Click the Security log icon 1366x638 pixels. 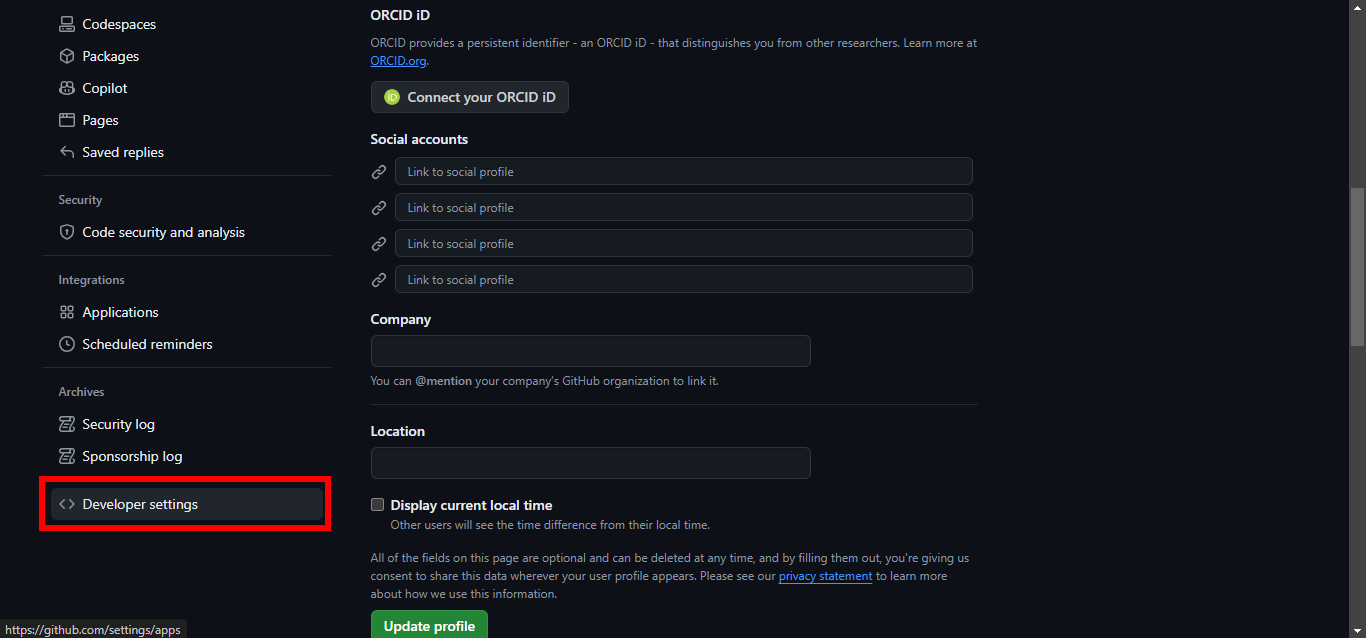[x=67, y=424]
